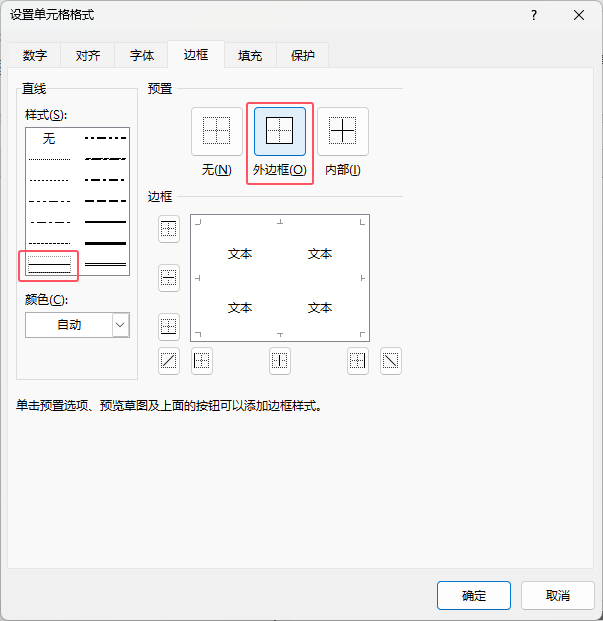Toggle diagonal up border button
The image size is (603, 621).
coord(169,361)
